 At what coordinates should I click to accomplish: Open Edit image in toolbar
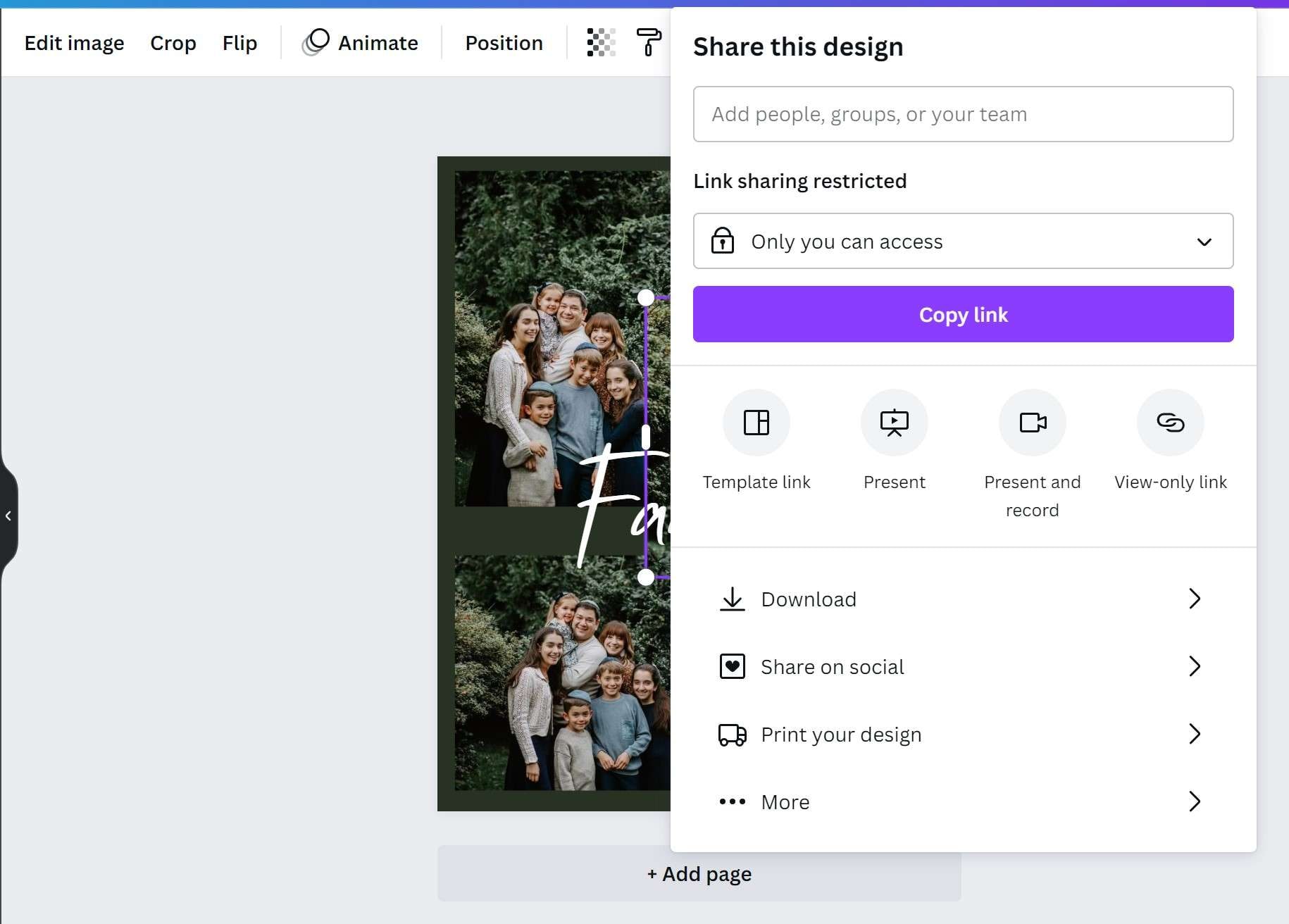74,43
